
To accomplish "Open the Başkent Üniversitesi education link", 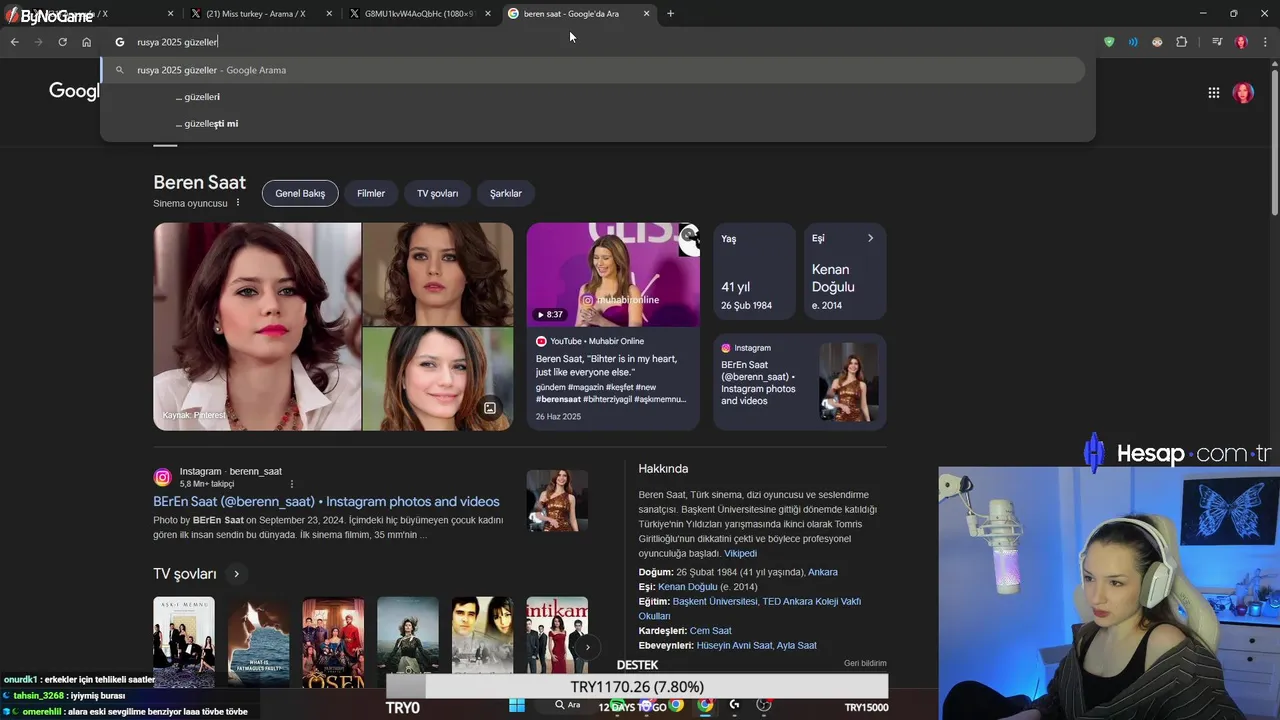I will point(715,601).
